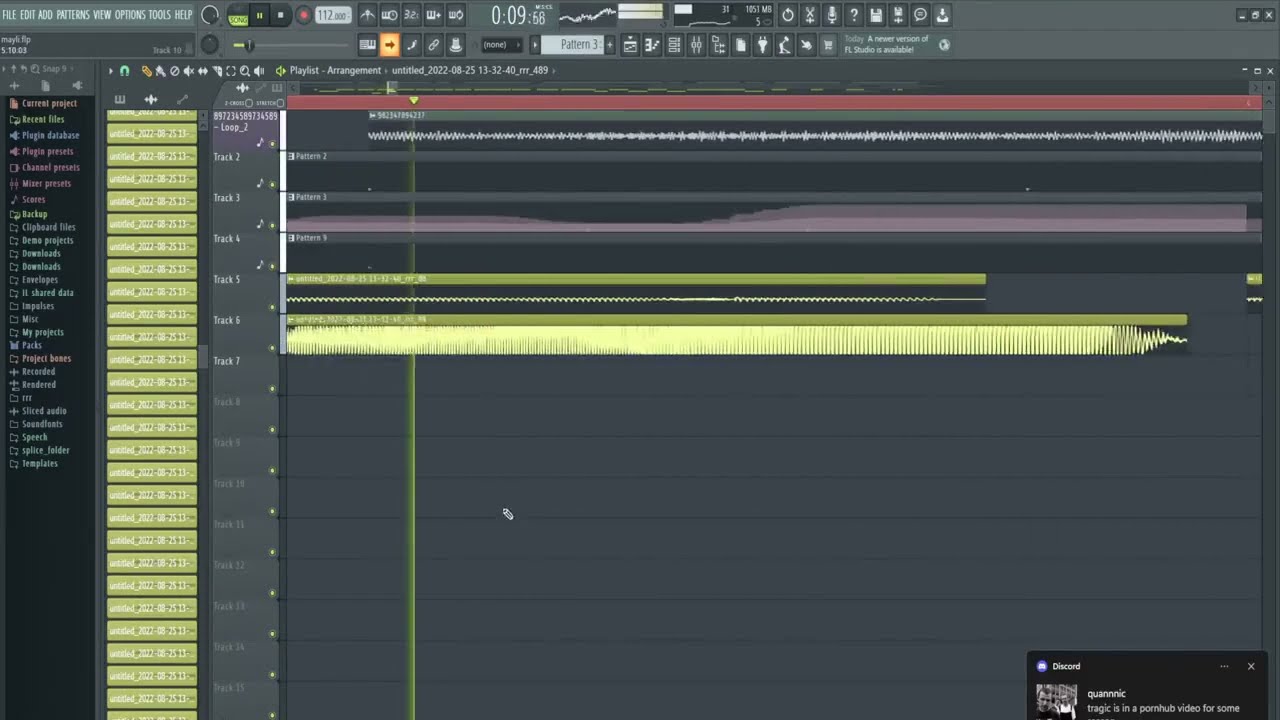This screenshot has height=720, width=1280.
Task: Select the playlist zoom magnifier tool
Action: coord(245,71)
